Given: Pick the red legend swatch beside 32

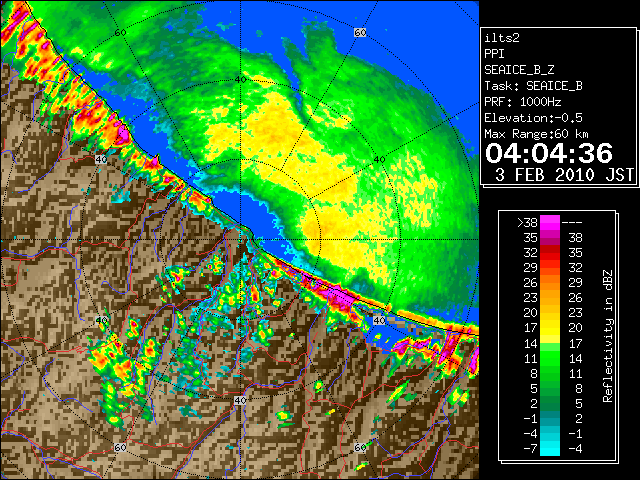Looking at the screenshot, I should tap(550, 253).
